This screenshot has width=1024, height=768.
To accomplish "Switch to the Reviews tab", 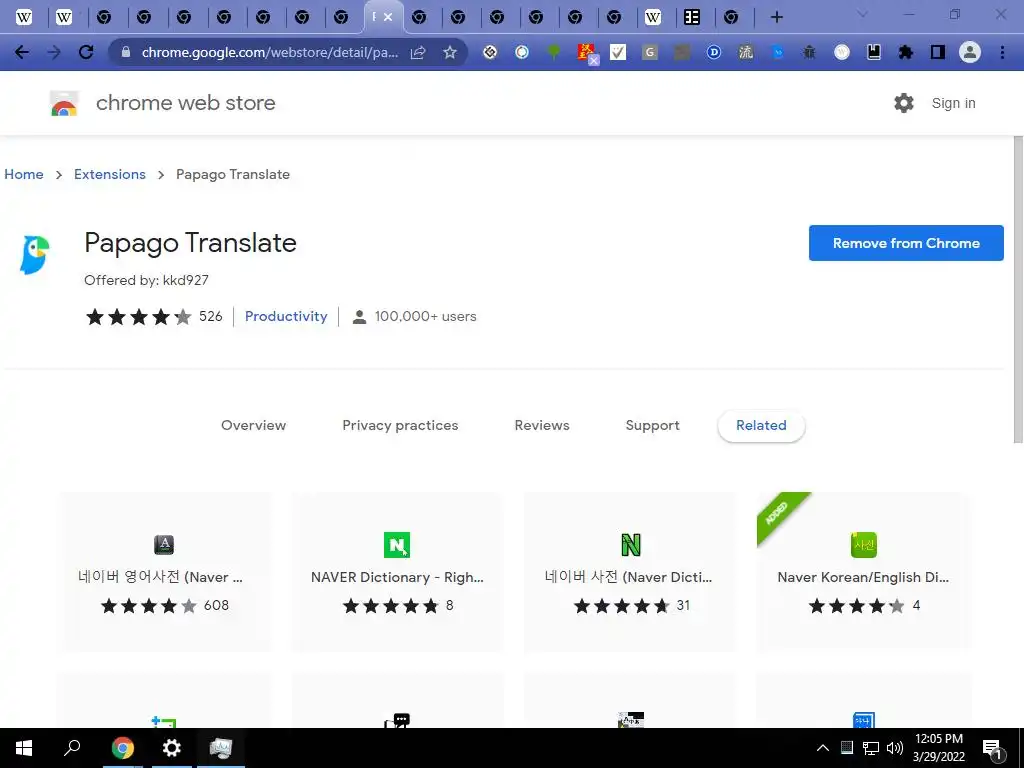I will [x=542, y=425].
